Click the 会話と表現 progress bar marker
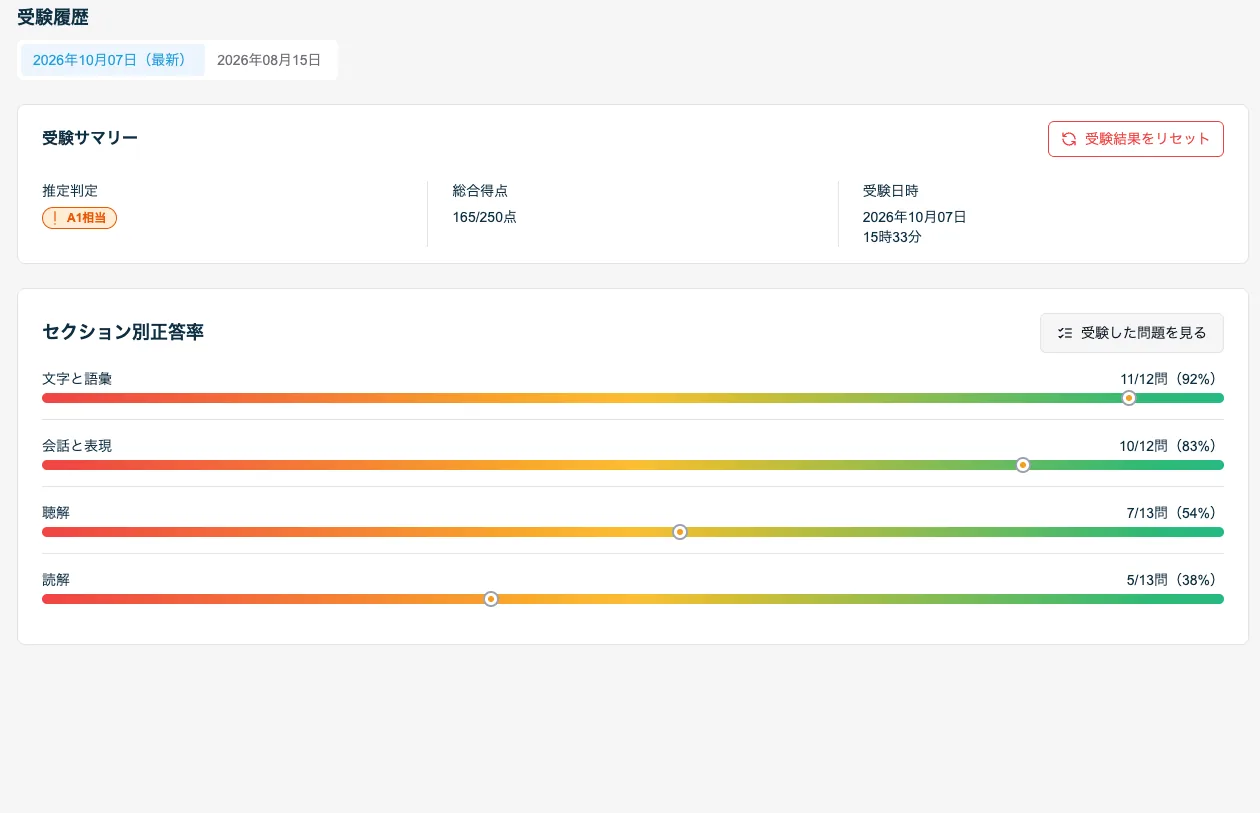 coord(1023,465)
